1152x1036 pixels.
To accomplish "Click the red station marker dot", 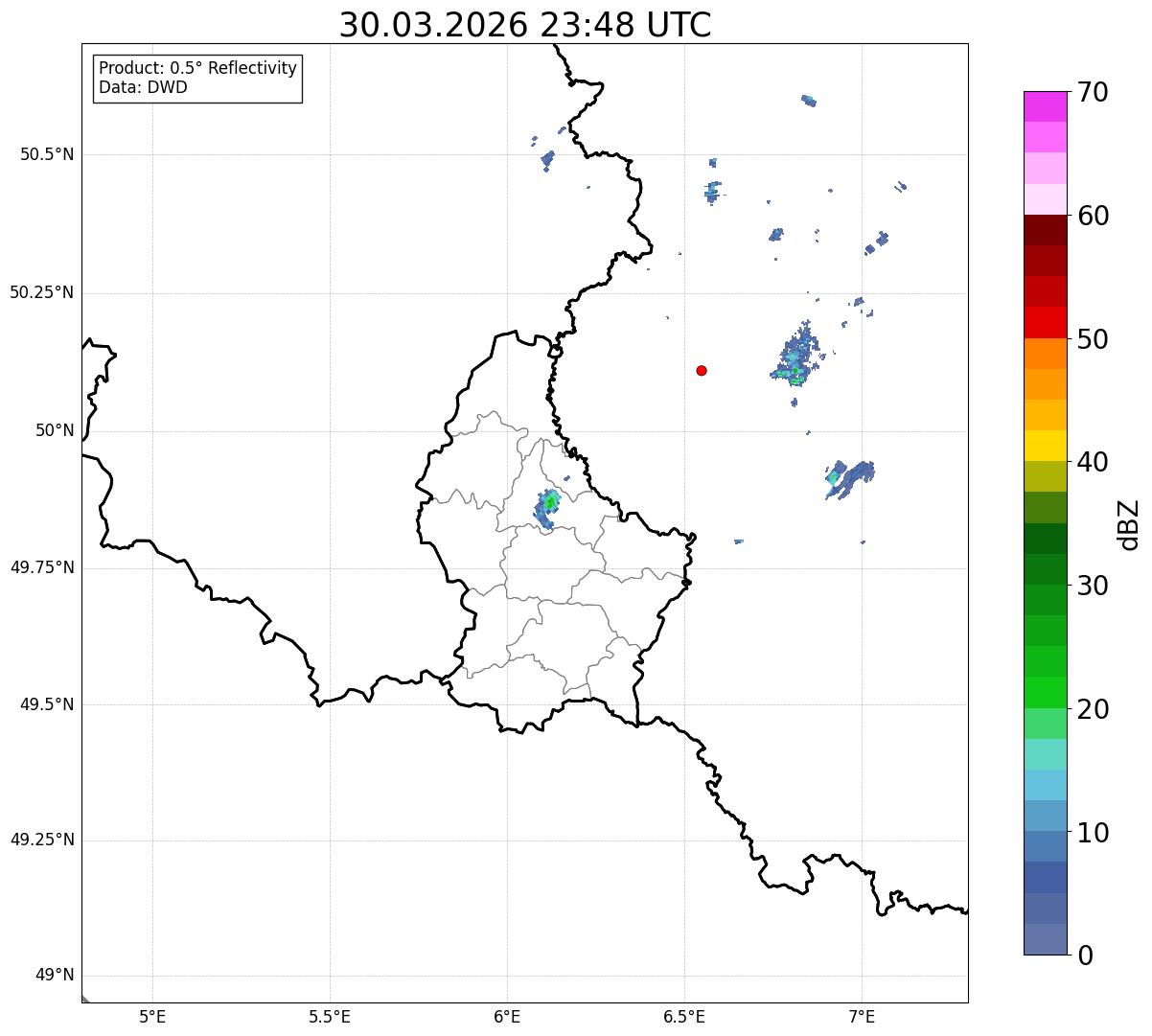I will [x=702, y=370].
